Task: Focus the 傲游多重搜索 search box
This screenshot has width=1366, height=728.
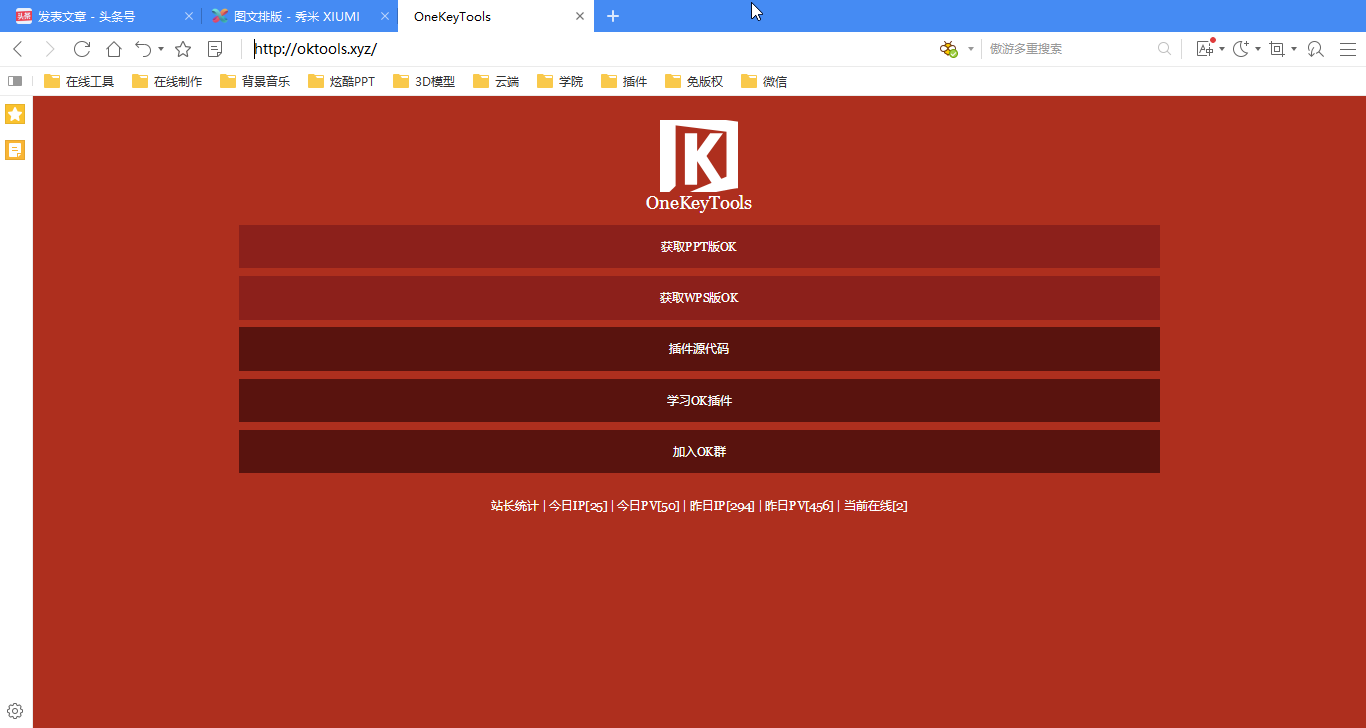Action: [x=1070, y=49]
